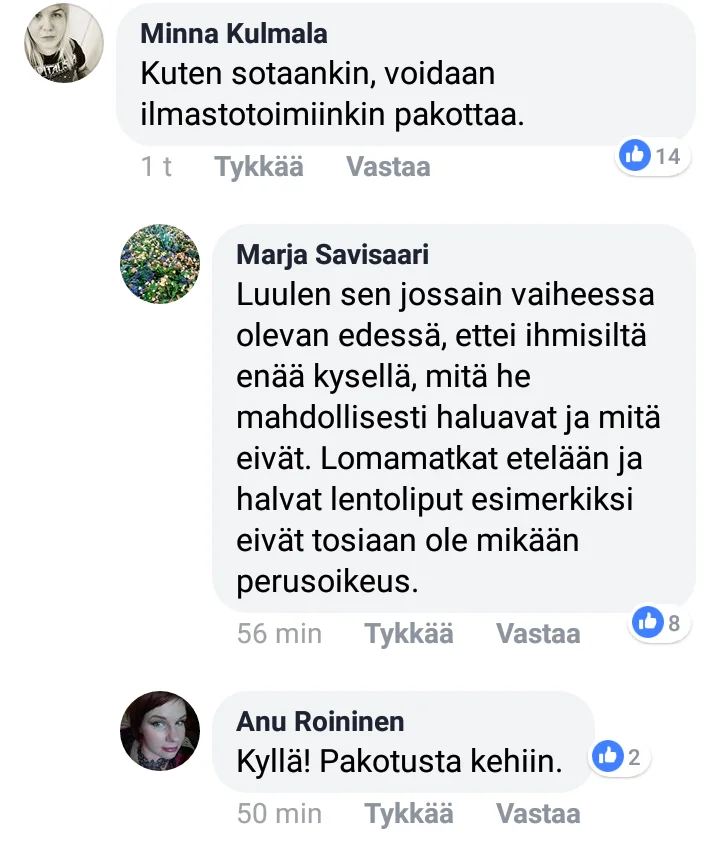Screen dimensions: 720x848
Task: Click the like reaction icon showing 8
Action: pos(648,623)
